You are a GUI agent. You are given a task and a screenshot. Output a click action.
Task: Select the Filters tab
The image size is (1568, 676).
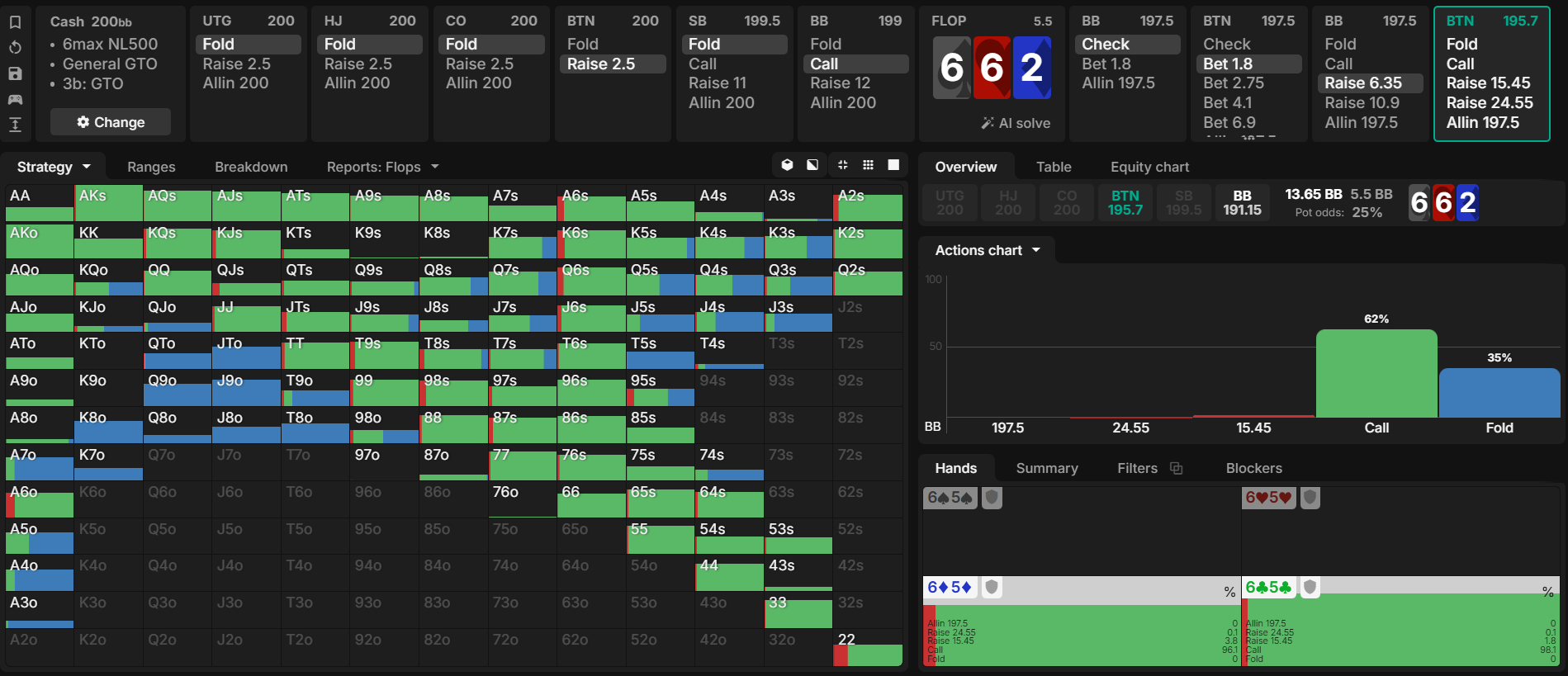coord(1137,468)
